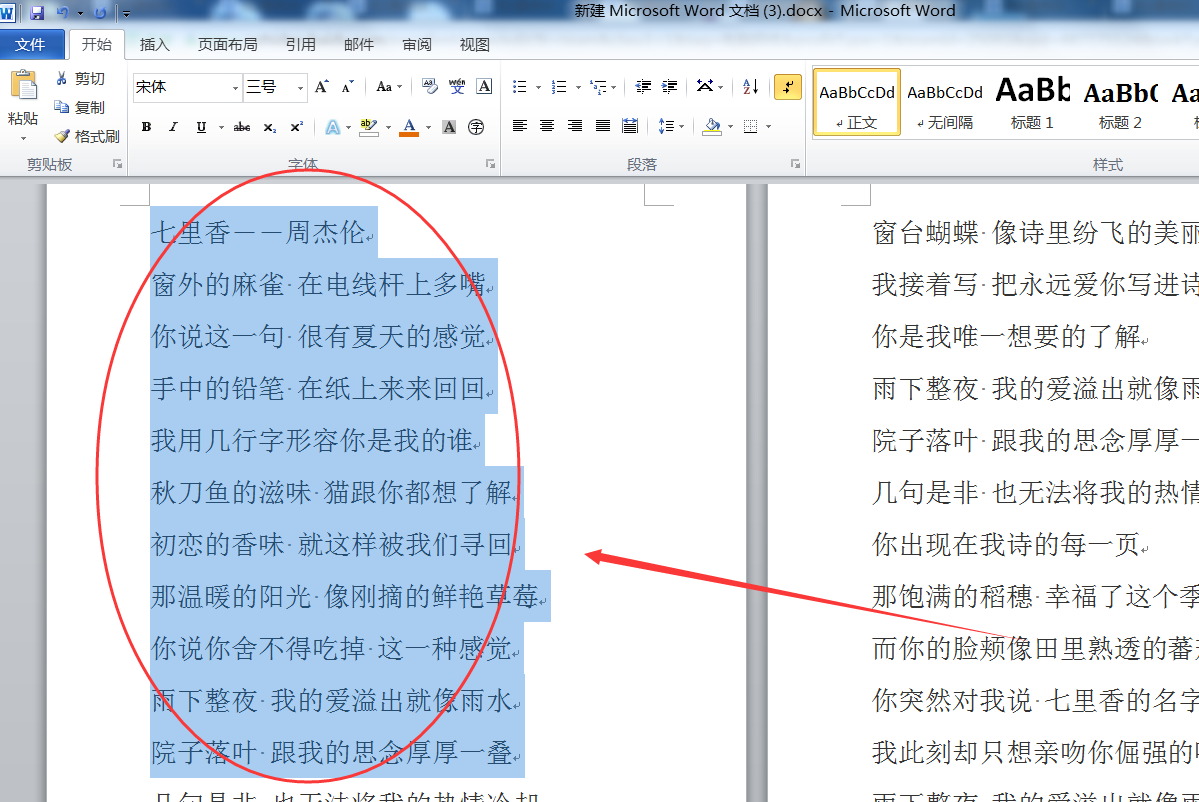Switch to the 插入 tab

tap(154, 44)
